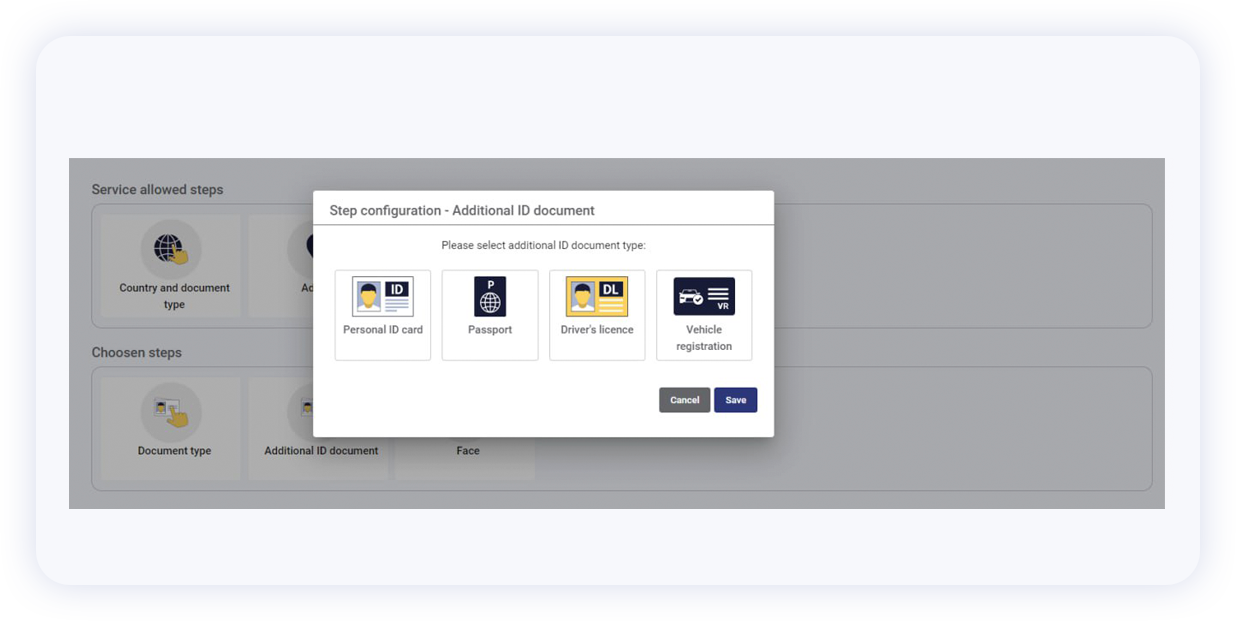The image size is (1236, 621).
Task: Click the Personal ID card label
Action: coord(383,330)
